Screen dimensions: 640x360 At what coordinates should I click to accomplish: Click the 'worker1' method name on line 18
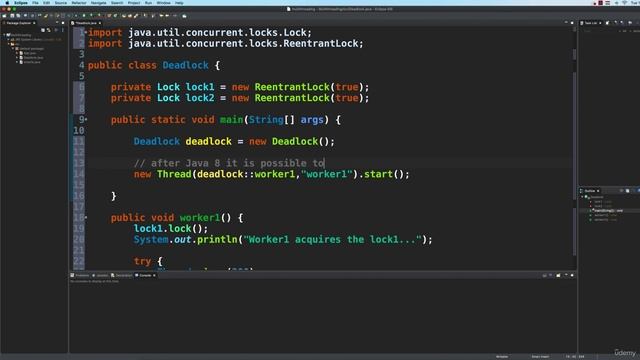[x=200, y=218]
